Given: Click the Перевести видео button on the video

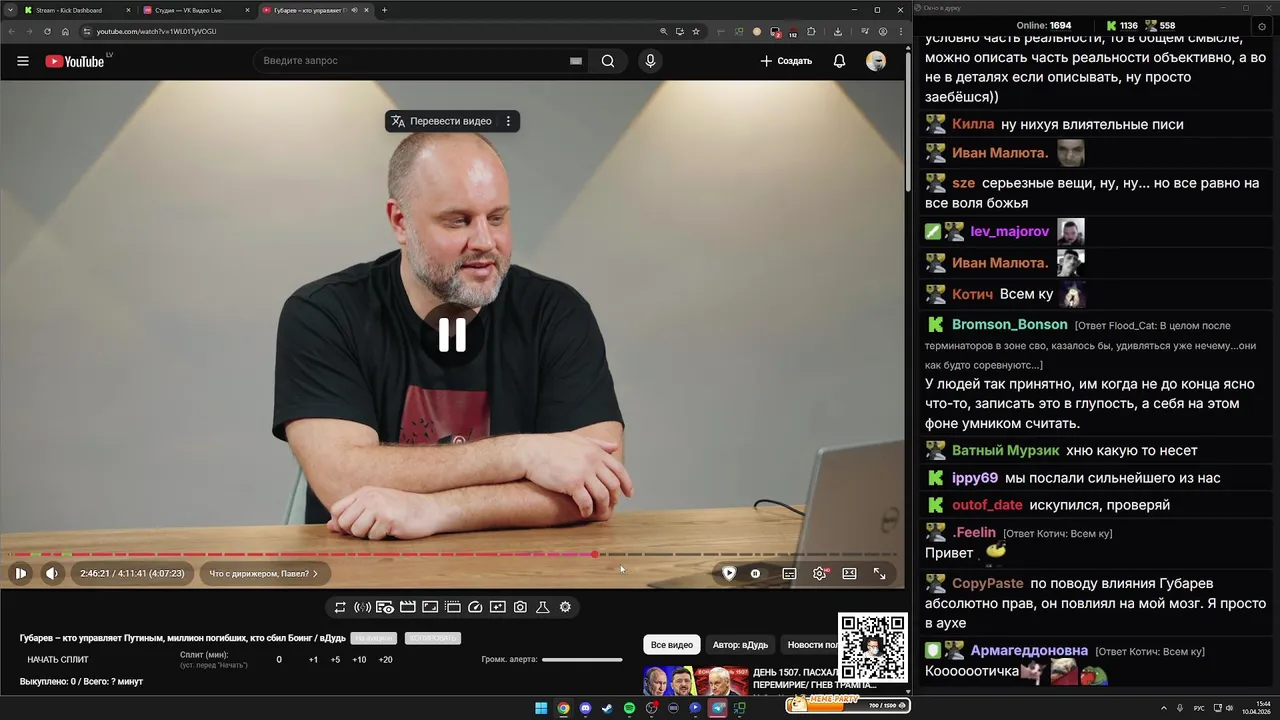Looking at the screenshot, I should 441,121.
